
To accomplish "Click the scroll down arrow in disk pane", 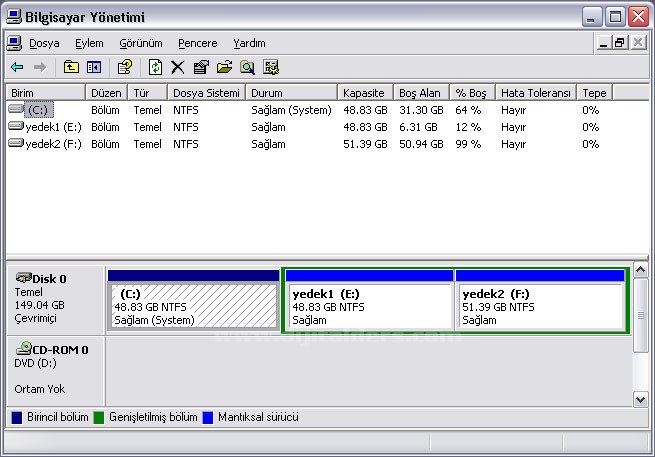I will [641, 399].
